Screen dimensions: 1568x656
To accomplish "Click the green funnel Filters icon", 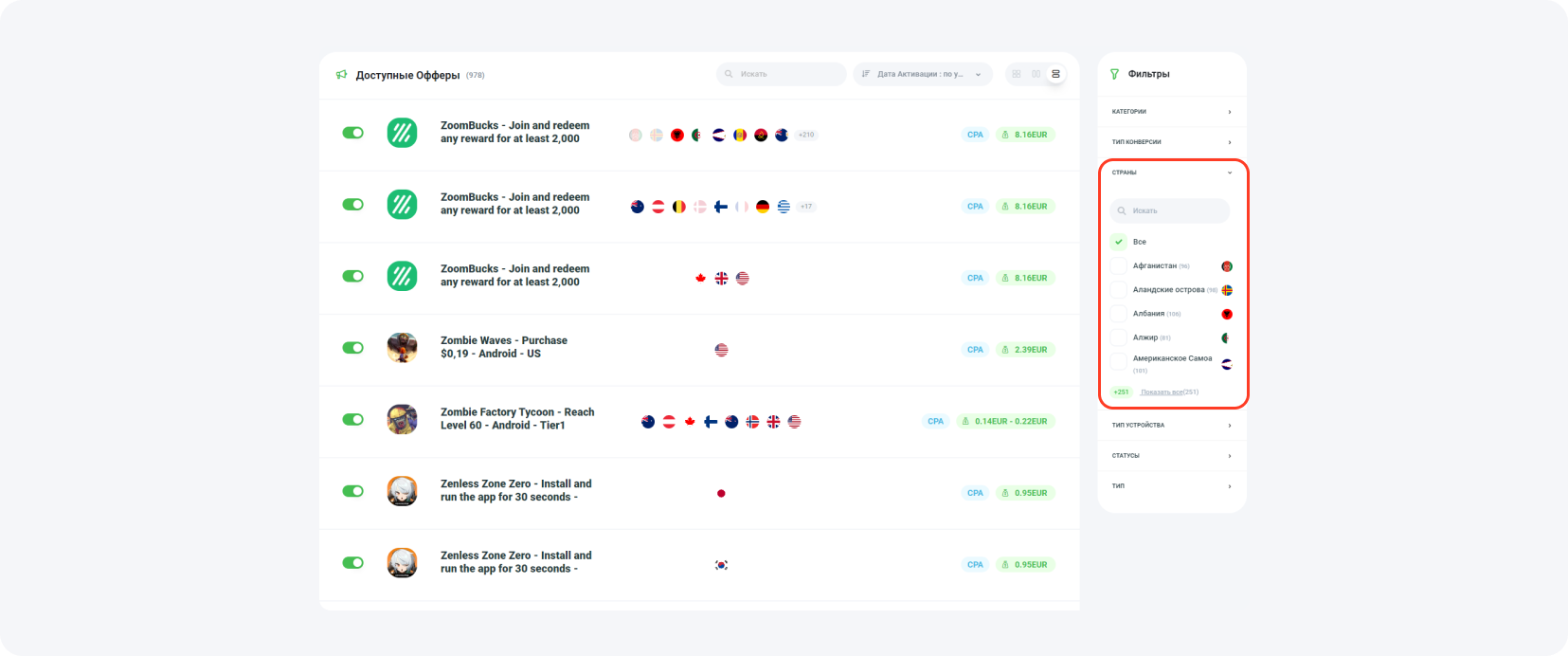I will (x=1114, y=74).
